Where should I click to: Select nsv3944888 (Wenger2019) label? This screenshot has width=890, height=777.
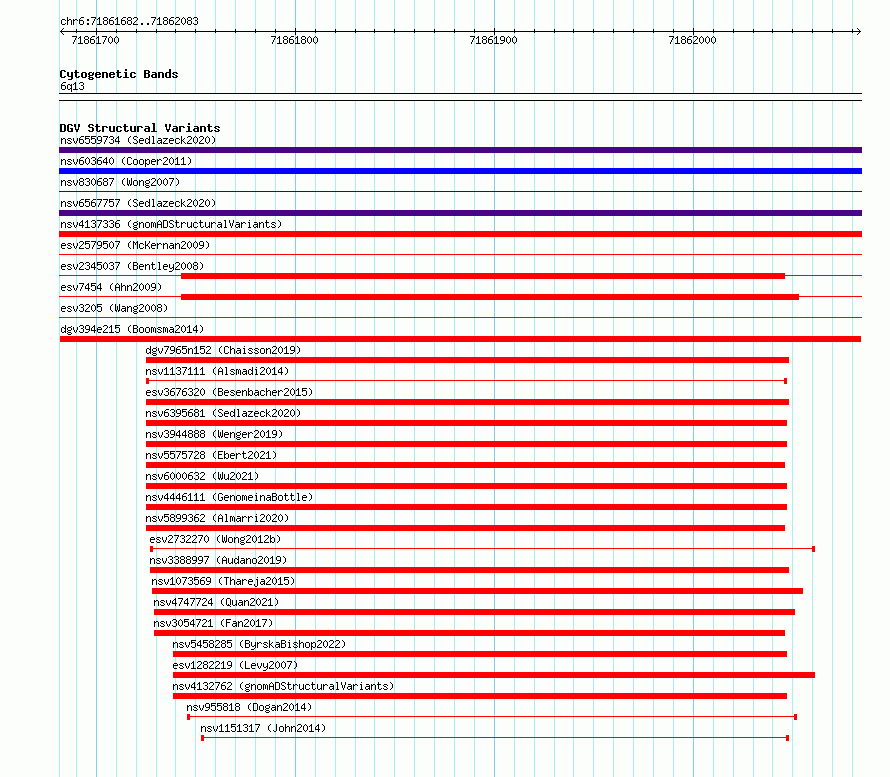pos(214,434)
